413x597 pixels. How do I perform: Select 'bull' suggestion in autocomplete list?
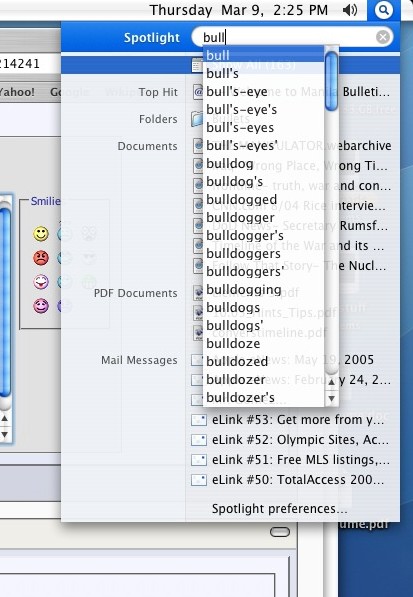pos(263,55)
